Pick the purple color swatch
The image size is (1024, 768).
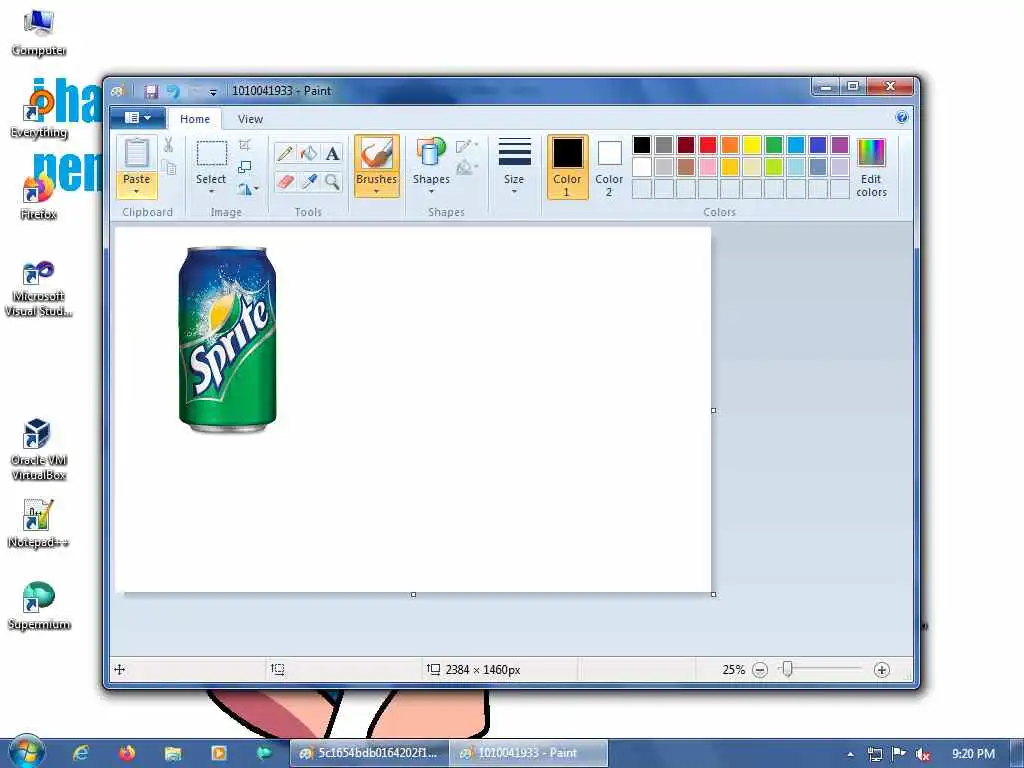[x=840, y=145]
